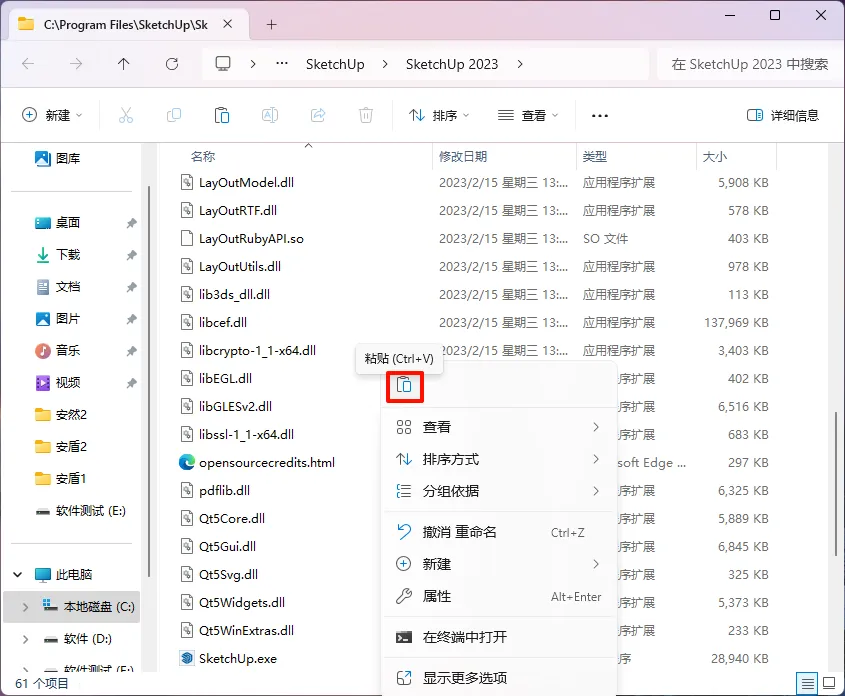Select the file Qt5Core.dll
The width and height of the screenshot is (845, 696).
click(x=232, y=519)
